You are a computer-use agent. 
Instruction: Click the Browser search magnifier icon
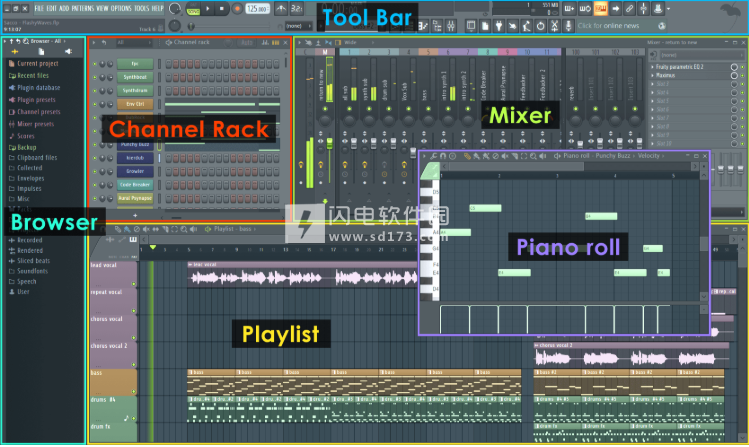tap(26, 42)
